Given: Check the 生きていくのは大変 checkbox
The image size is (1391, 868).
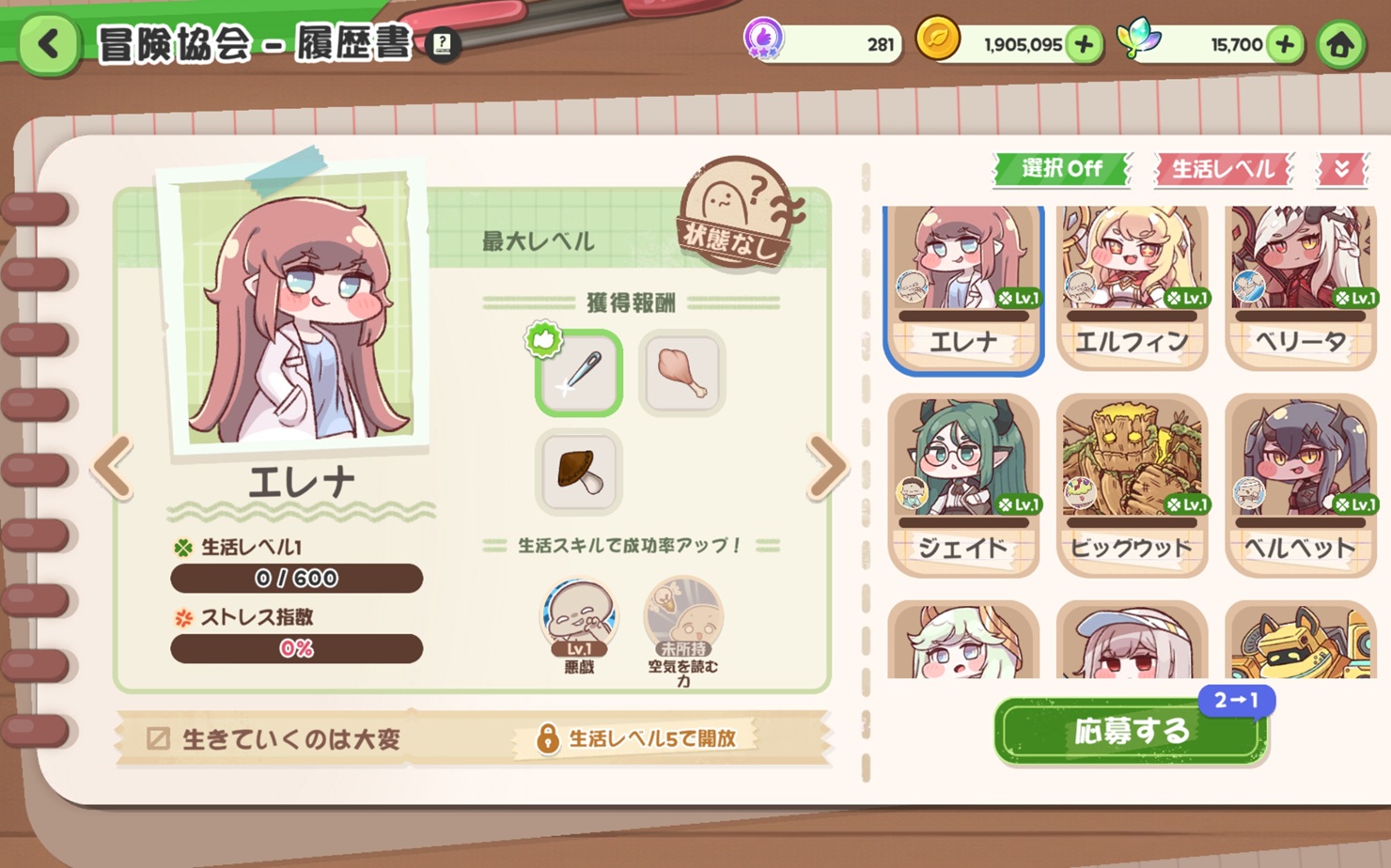Looking at the screenshot, I should click(158, 738).
